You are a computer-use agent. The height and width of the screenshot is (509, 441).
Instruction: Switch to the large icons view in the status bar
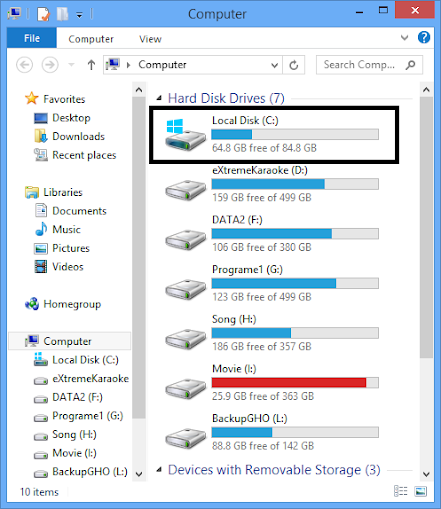pos(420,491)
